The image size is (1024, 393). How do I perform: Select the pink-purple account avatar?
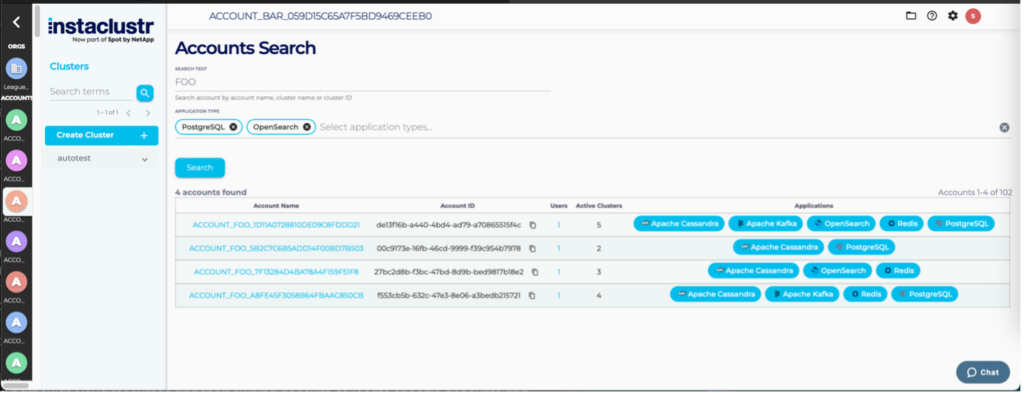pos(16,160)
